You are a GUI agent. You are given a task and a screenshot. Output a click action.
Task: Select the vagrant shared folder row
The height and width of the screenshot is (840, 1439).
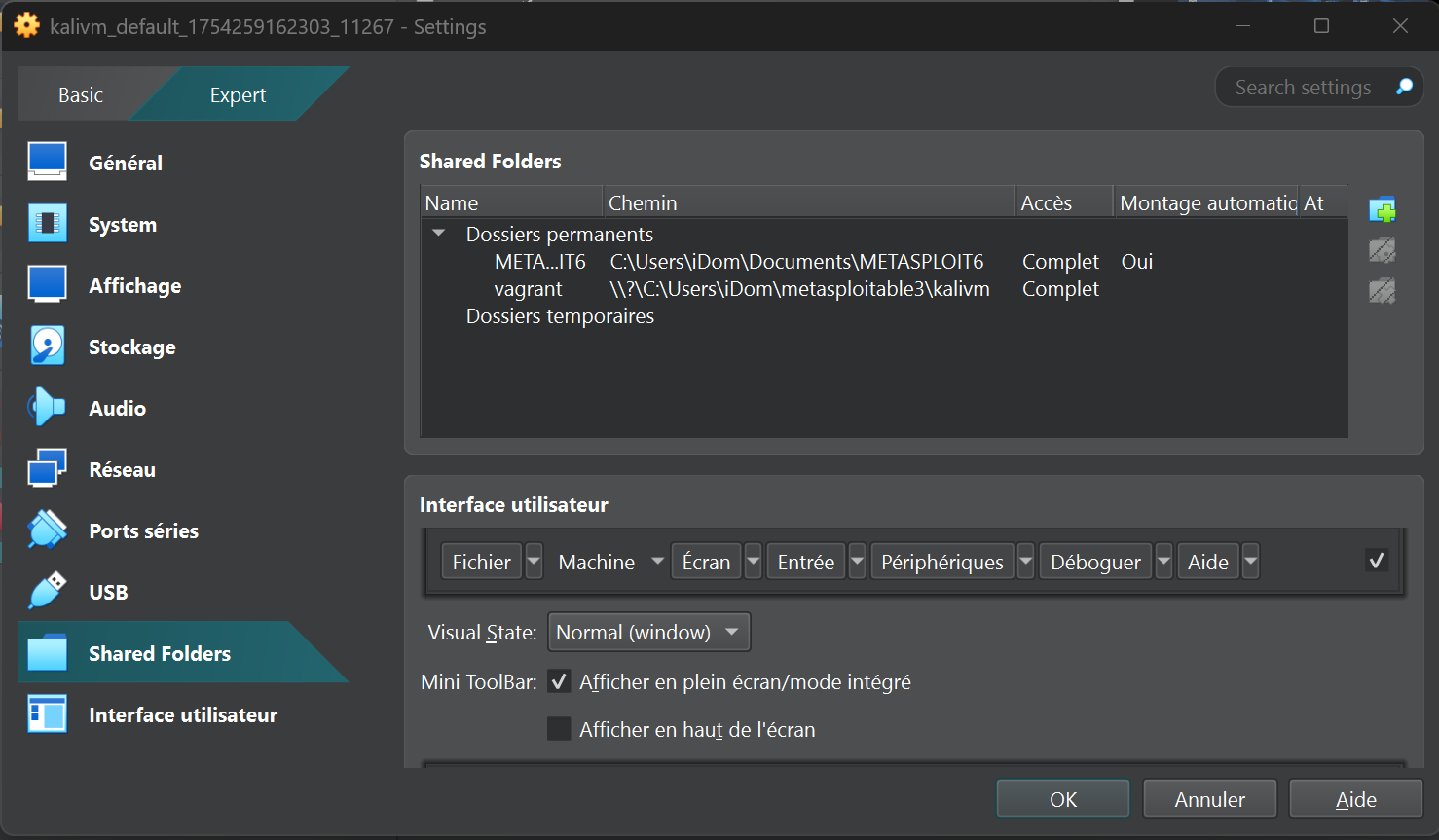(529, 289)
